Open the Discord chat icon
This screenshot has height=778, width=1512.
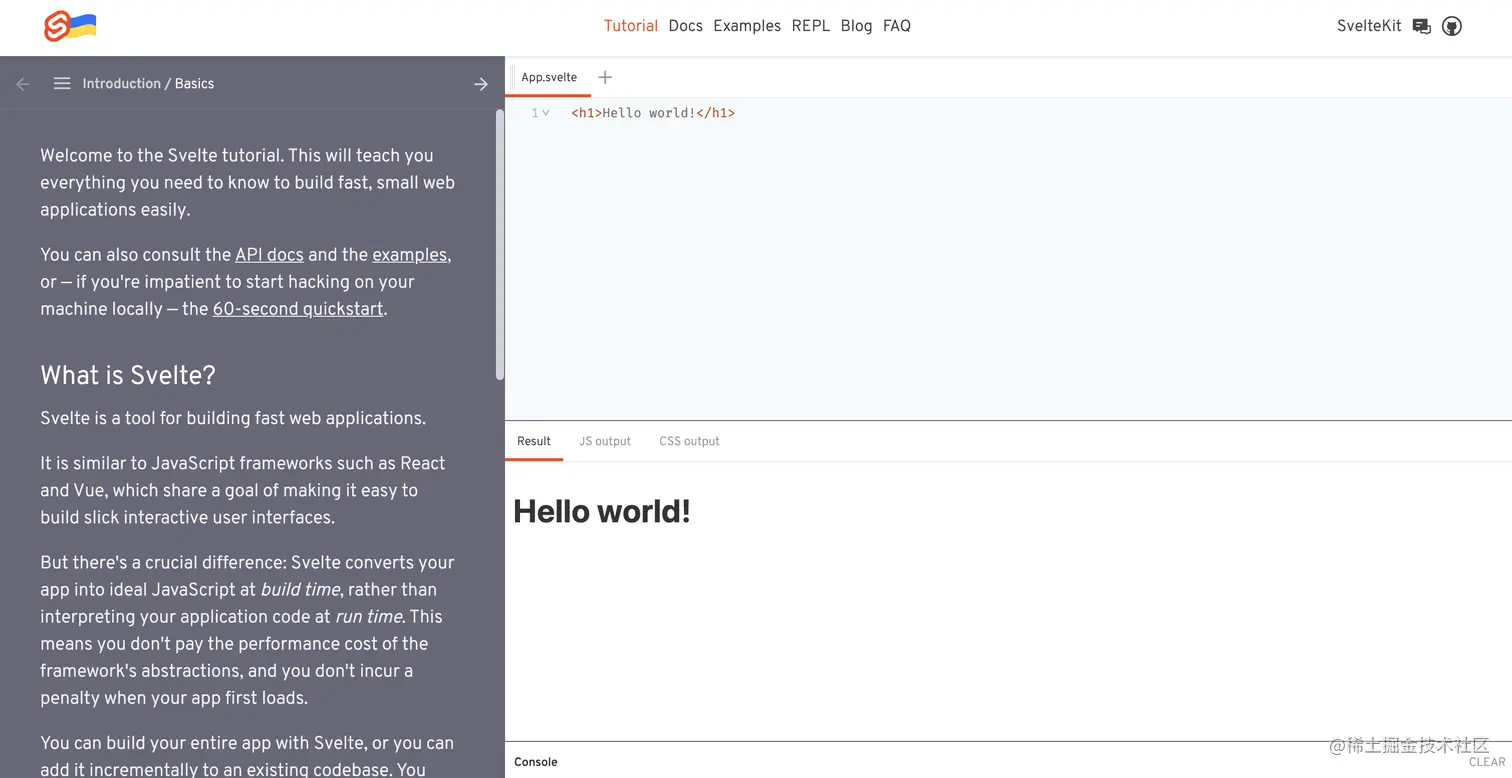1421,27
